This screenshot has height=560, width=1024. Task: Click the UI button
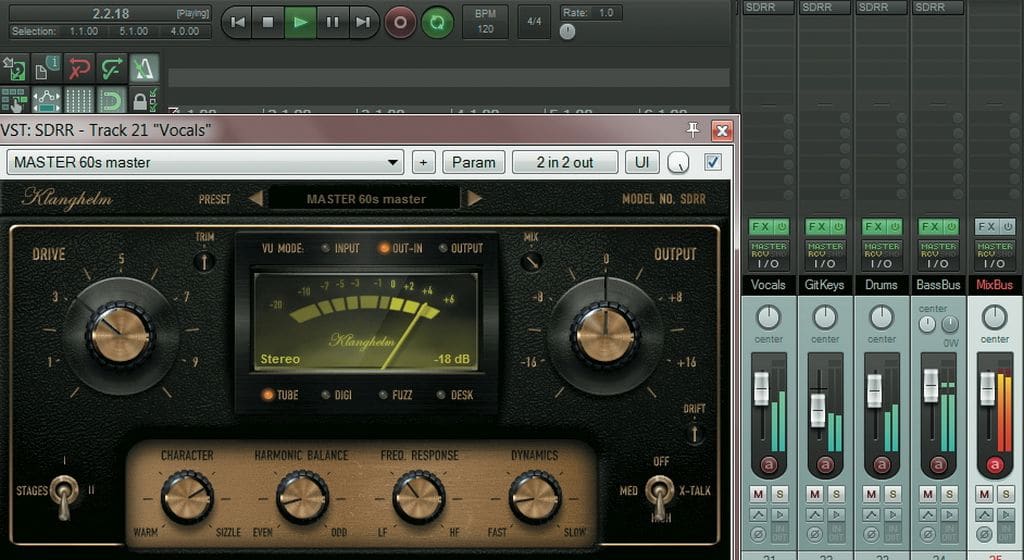[642, 163]
